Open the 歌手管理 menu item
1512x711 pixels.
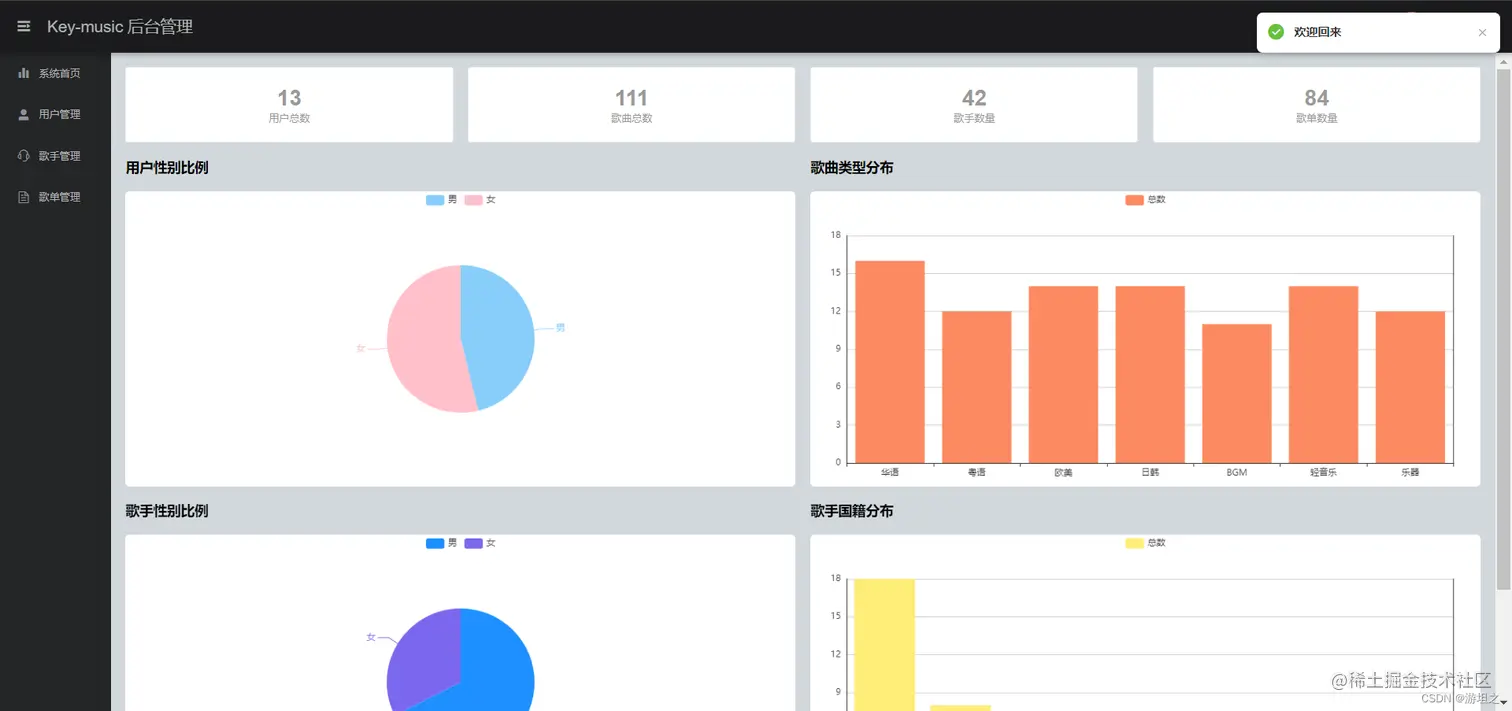click(55, 156)
